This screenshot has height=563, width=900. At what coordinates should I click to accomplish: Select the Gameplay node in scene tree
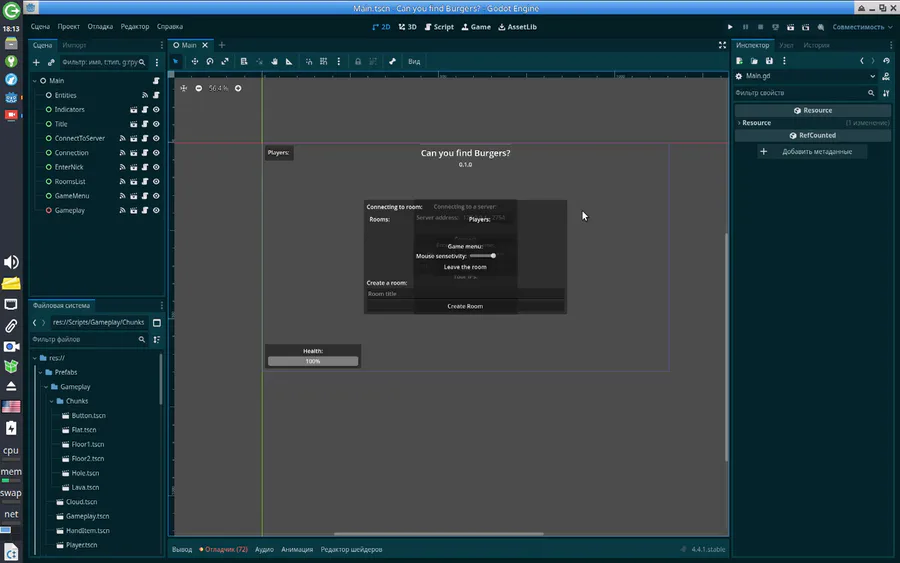(x=69, y=211)
